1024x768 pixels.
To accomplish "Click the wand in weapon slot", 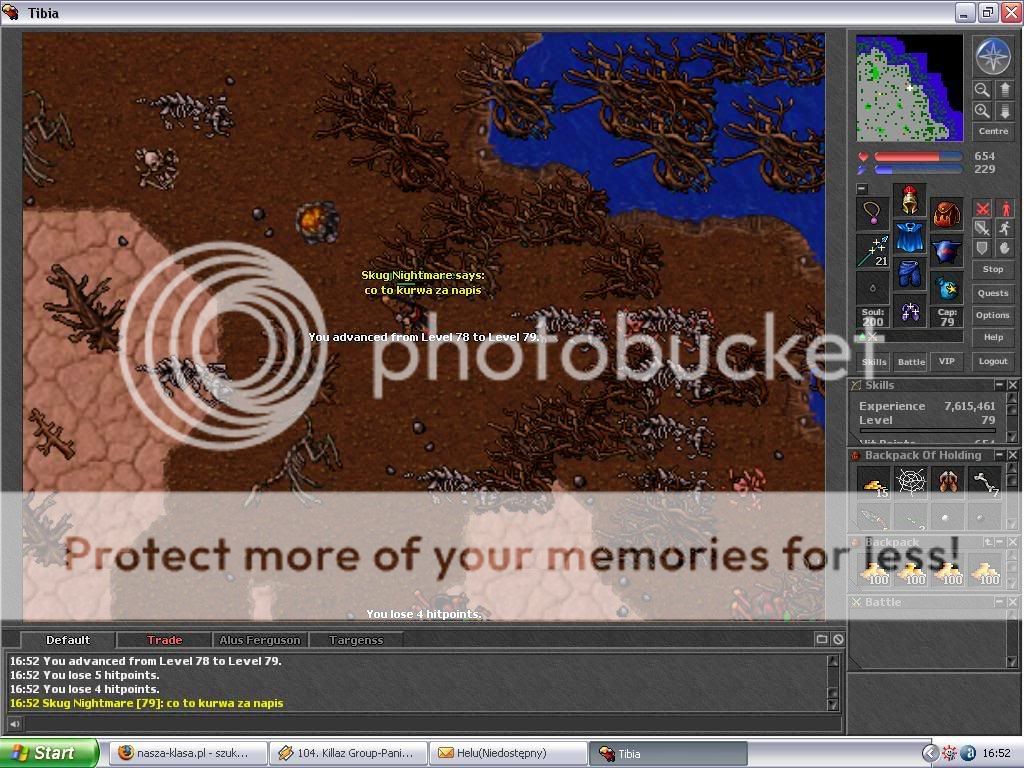I will tap(872, 251).
